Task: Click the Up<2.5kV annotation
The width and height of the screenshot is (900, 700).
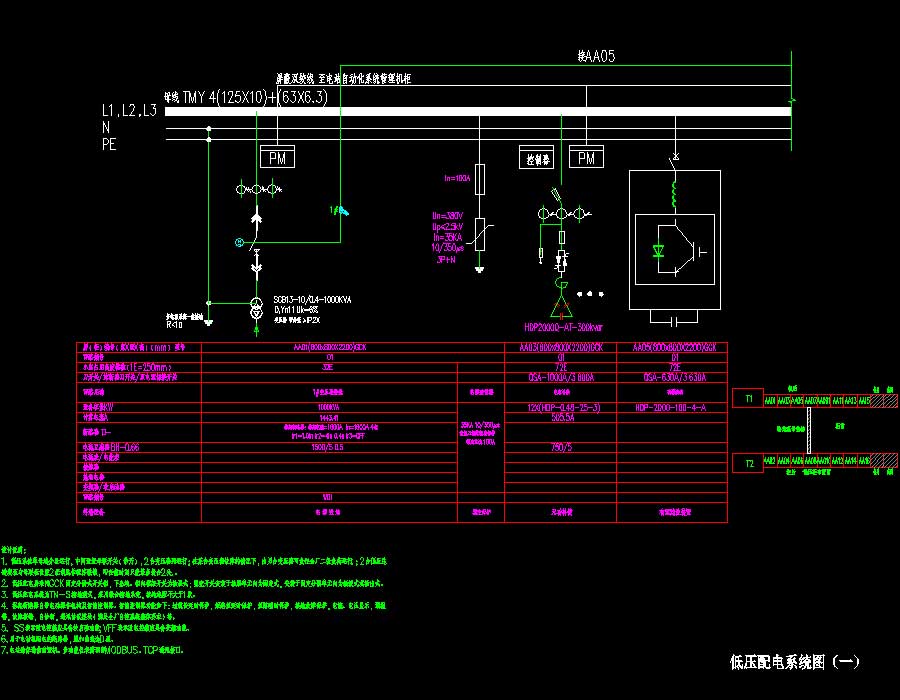Action: [x=448, y=227]
